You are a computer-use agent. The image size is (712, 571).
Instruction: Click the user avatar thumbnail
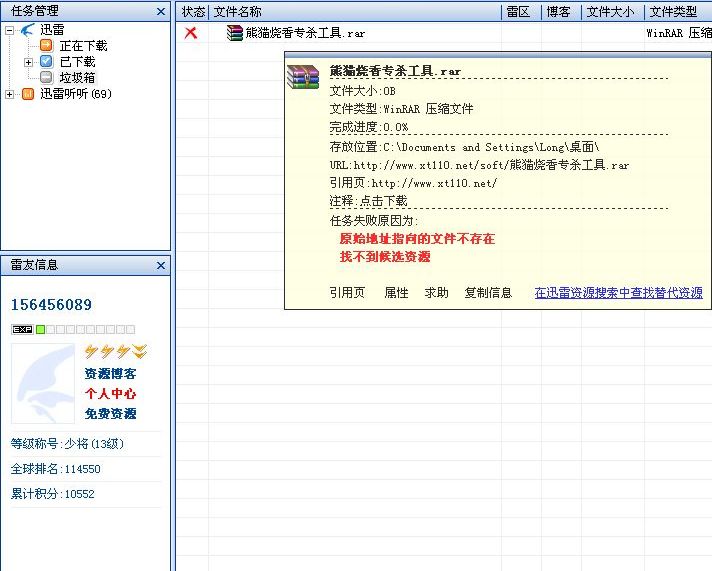tap(43, 384)
